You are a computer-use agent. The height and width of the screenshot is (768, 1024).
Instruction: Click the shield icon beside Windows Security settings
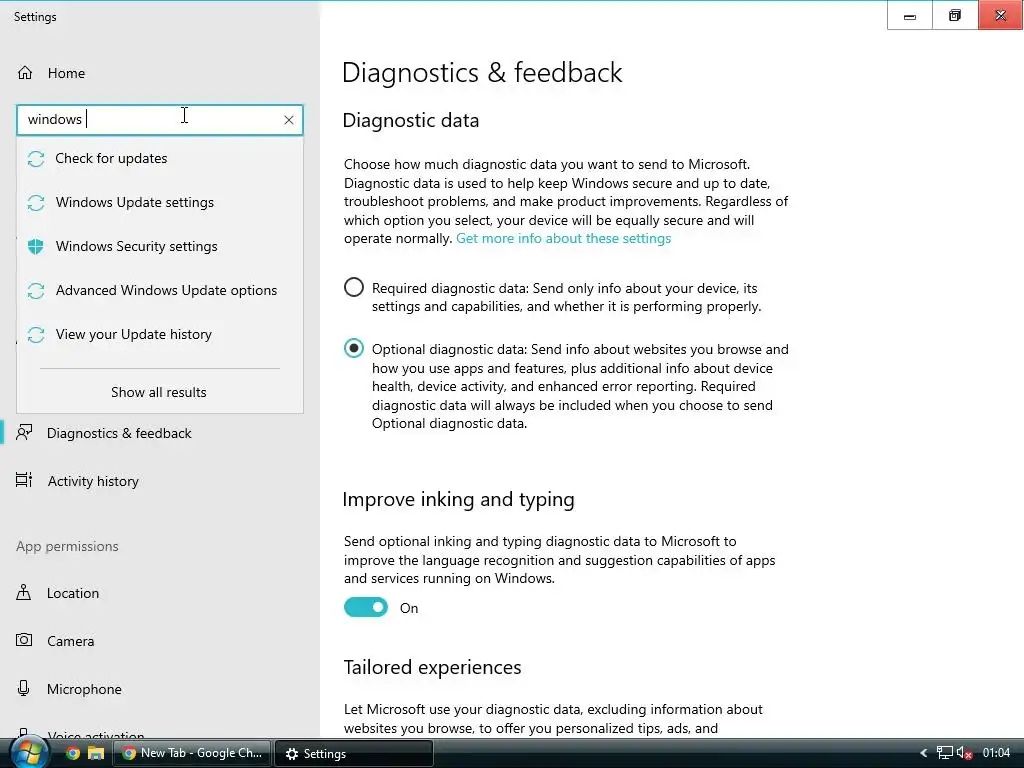36,247
